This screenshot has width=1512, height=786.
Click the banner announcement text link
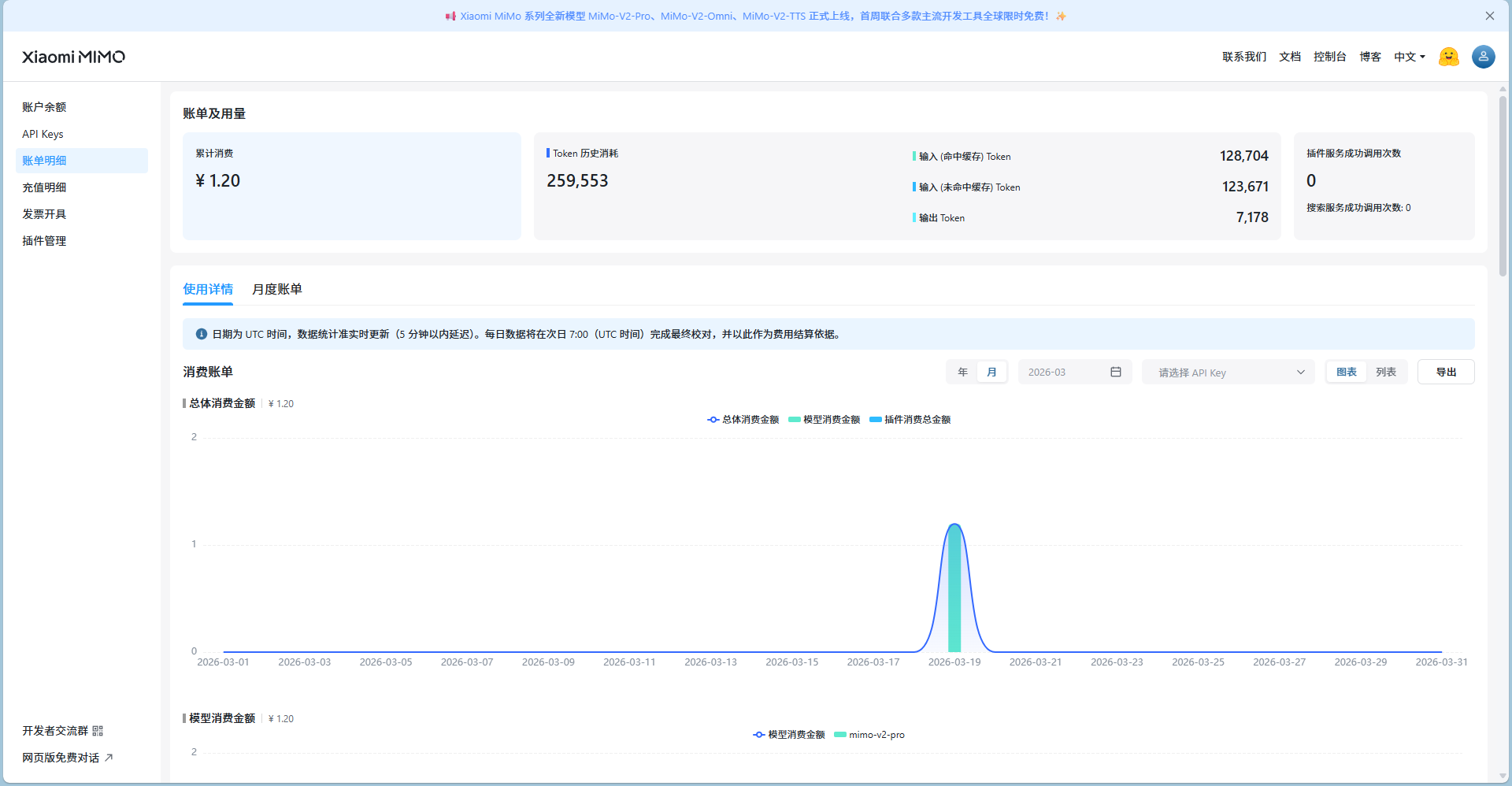click(x=754, y=16)
